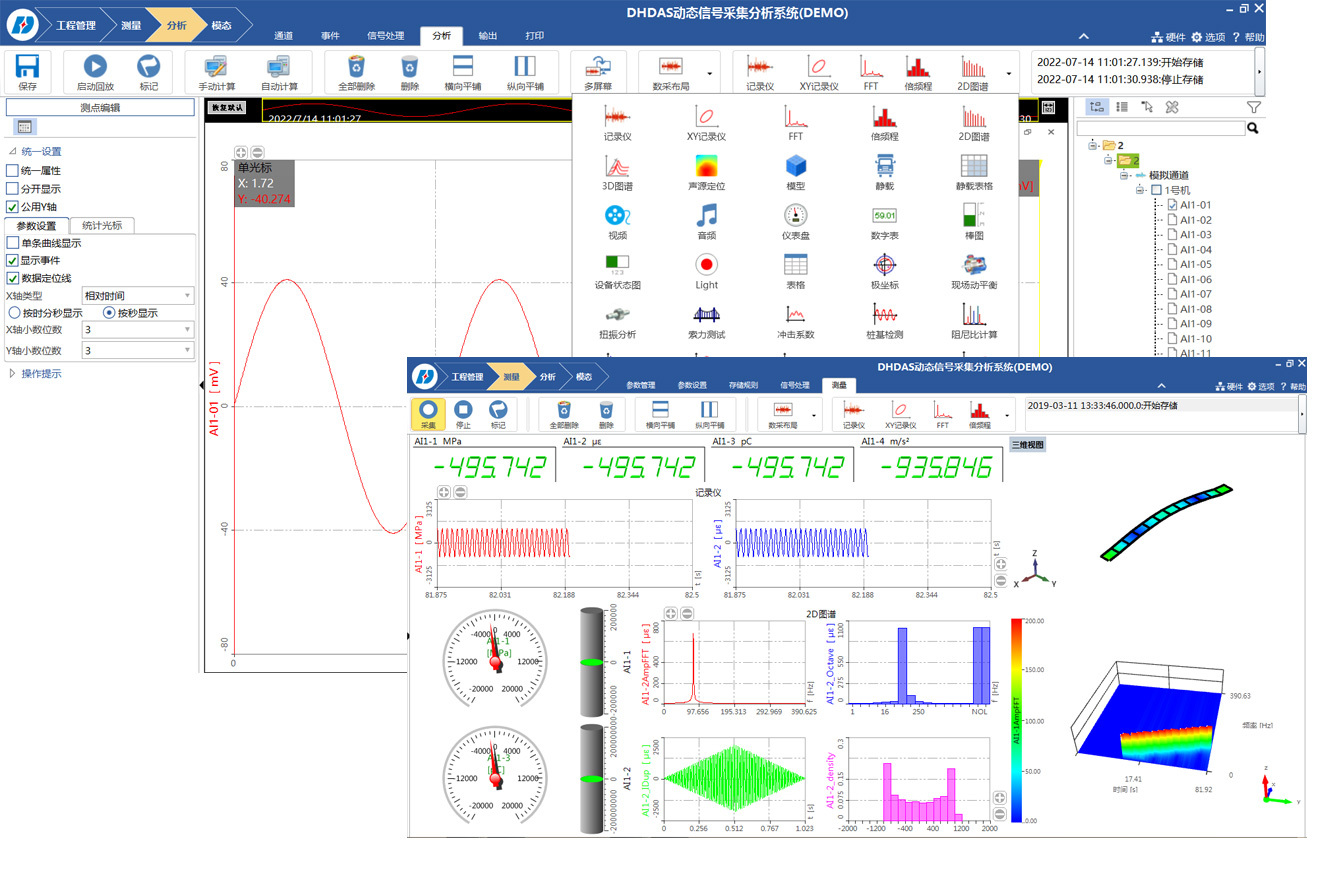Open the channel tree filter funnel
Viewport: 1341px width, 881px height.
[1253, 107]
